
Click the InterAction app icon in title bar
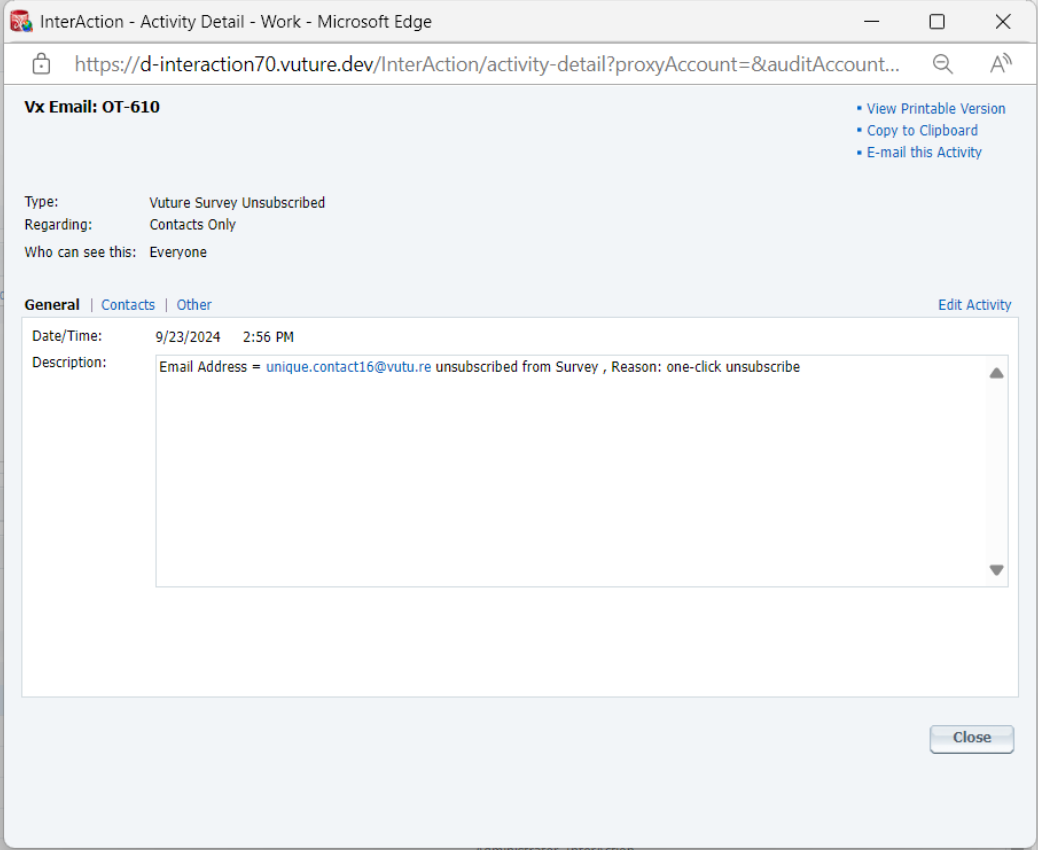point(21,21)
